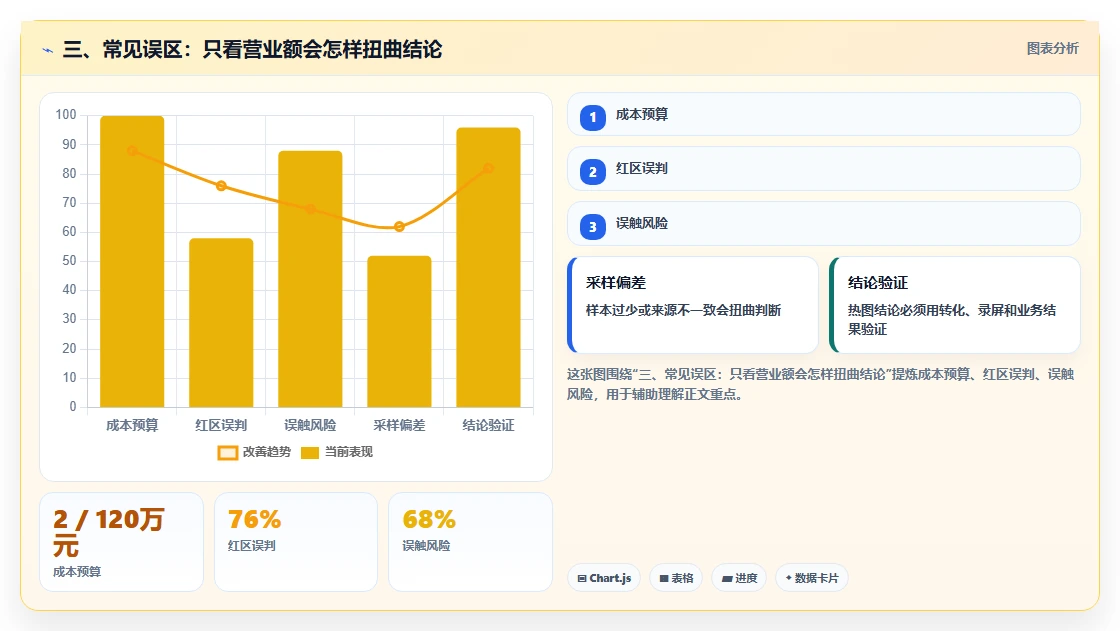Select the 误触风险 list item
The image size is (1120, 631).
click(824, 224)
